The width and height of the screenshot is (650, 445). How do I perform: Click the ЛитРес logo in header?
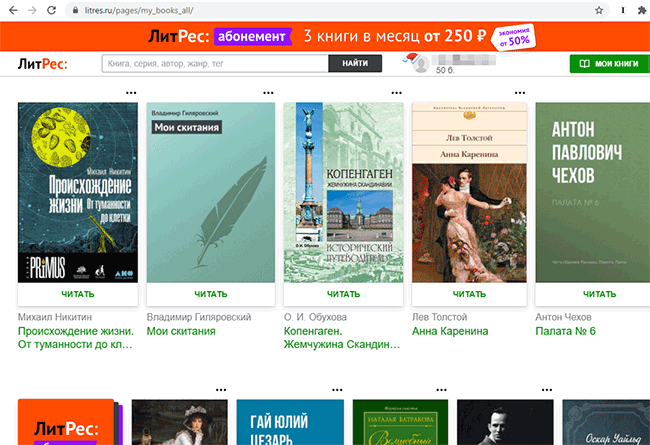coord(42,64)
